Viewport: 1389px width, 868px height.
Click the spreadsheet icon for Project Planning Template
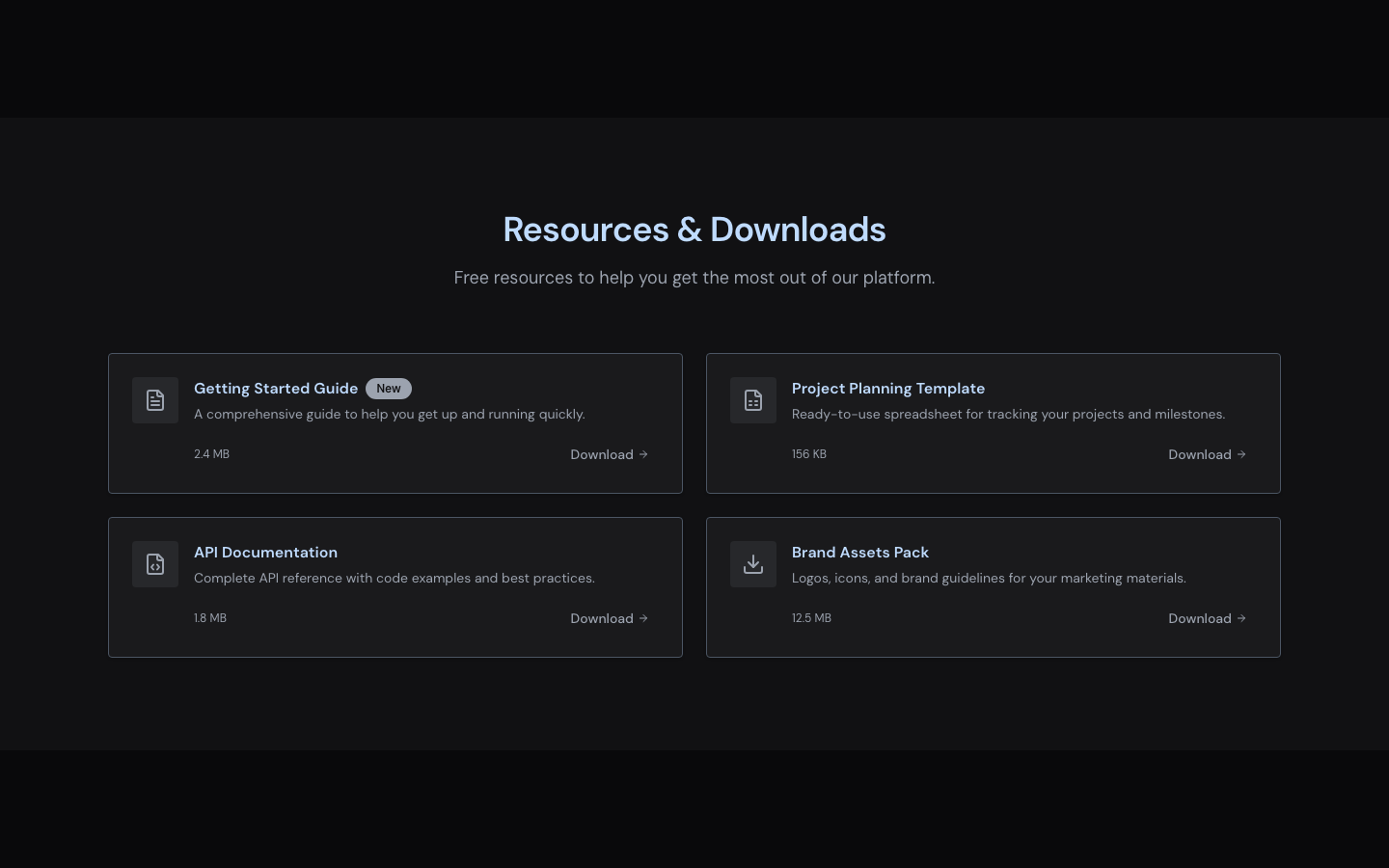pyautogui.click(x=753, y=400)
